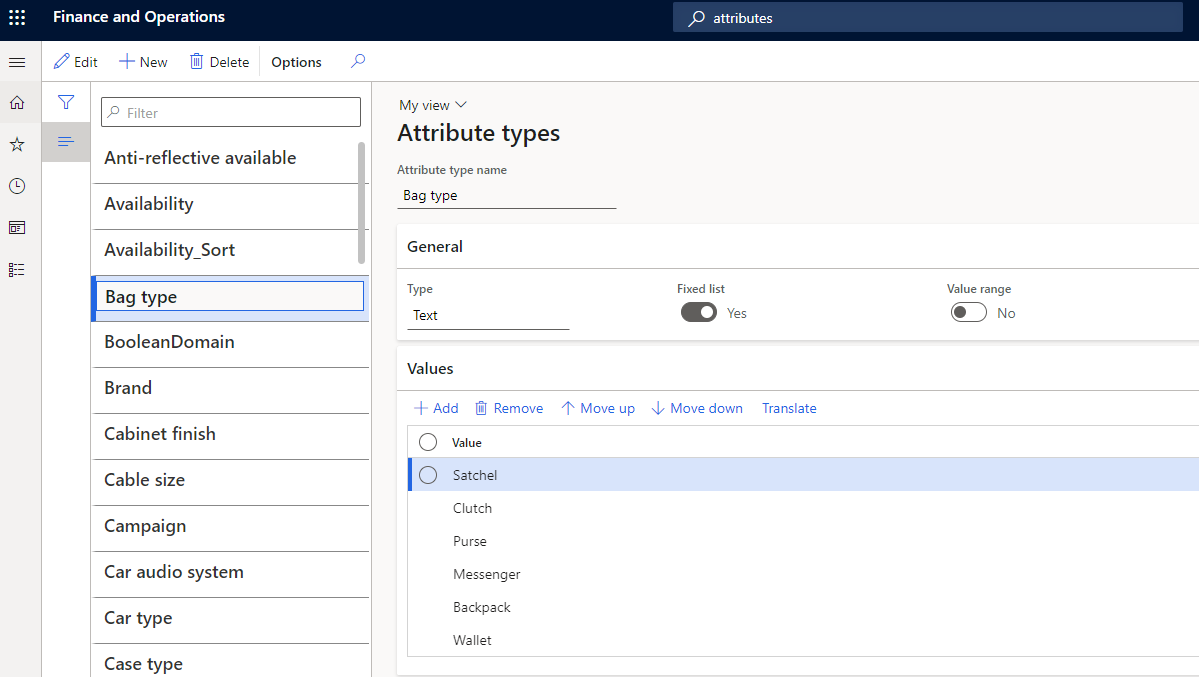Click the toolbar search magnifier
The width and height of the screenshot is (1199, 677).
coord(357,61)
